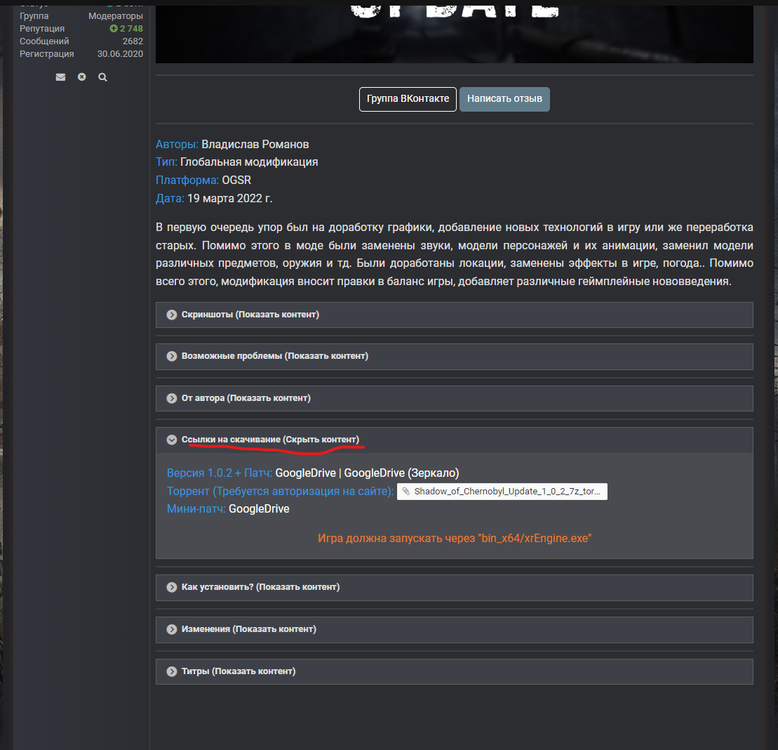Click the magnifier search icon under user info
The image size is (778, 750).
coord(103,77)
